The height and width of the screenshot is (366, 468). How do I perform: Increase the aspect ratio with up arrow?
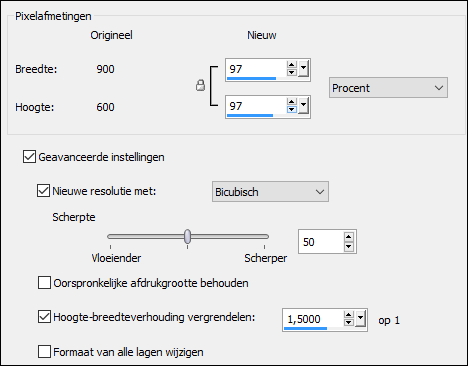pos(349,315)
